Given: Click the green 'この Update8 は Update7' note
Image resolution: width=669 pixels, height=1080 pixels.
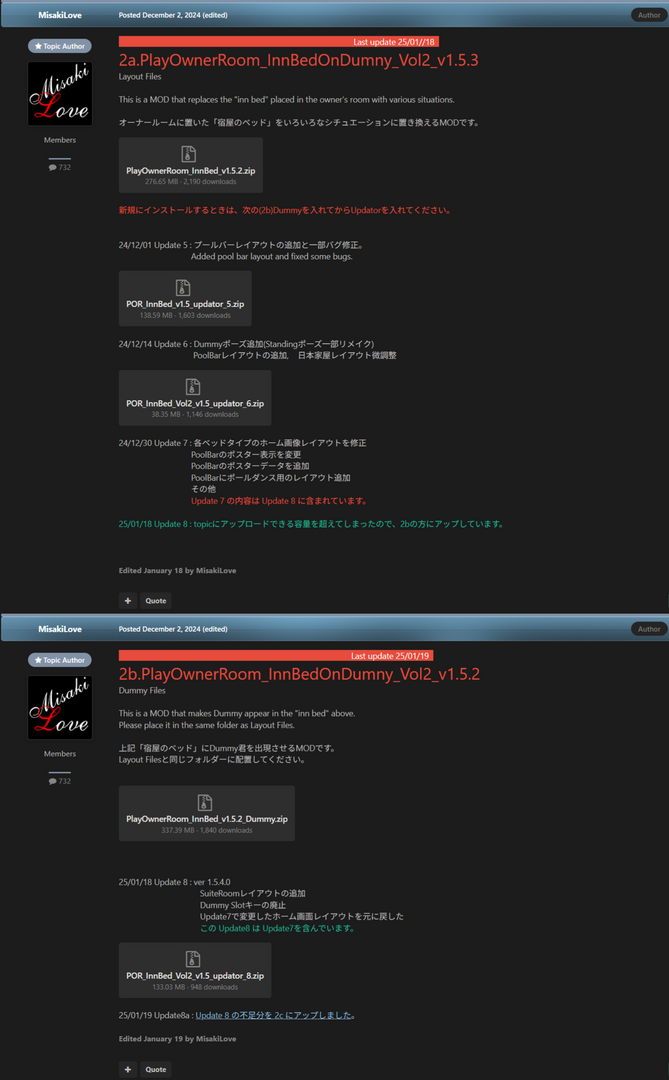Looking at the screenshot, I should pyautogui.click(x=278, y=928).
